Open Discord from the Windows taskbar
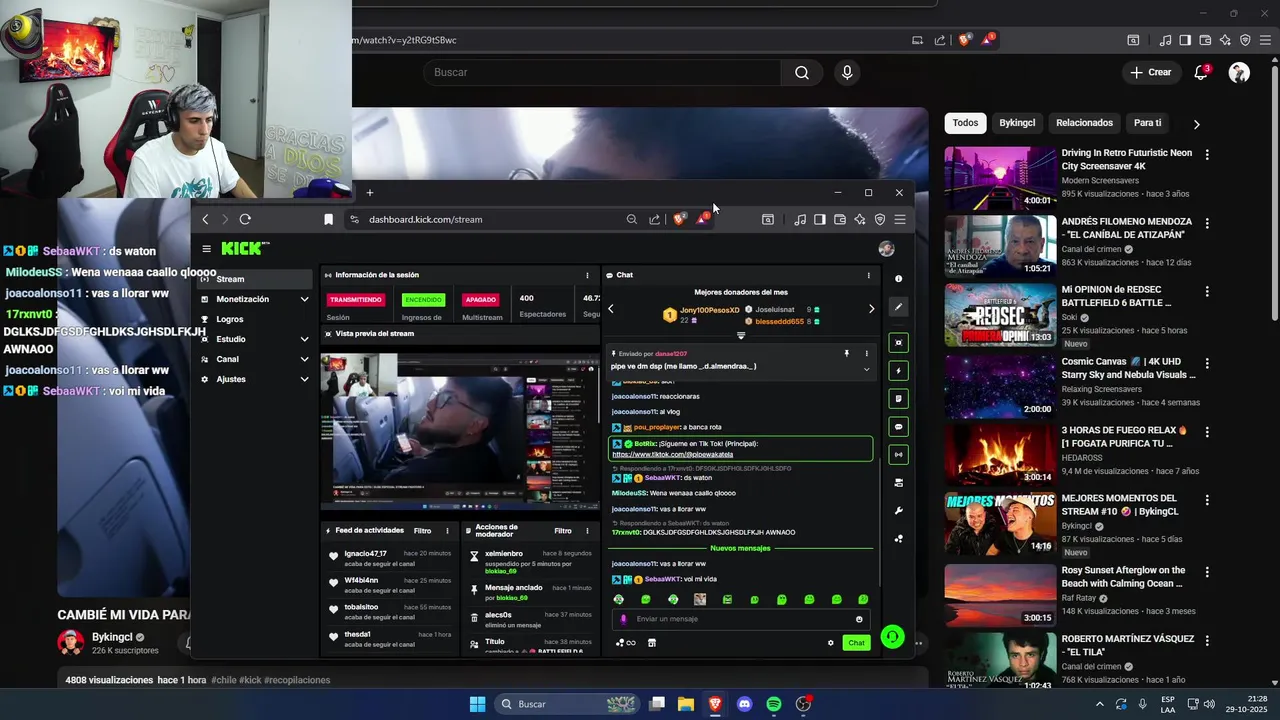The width and height of the screenshot is (1280, 720). coord(744,704)
